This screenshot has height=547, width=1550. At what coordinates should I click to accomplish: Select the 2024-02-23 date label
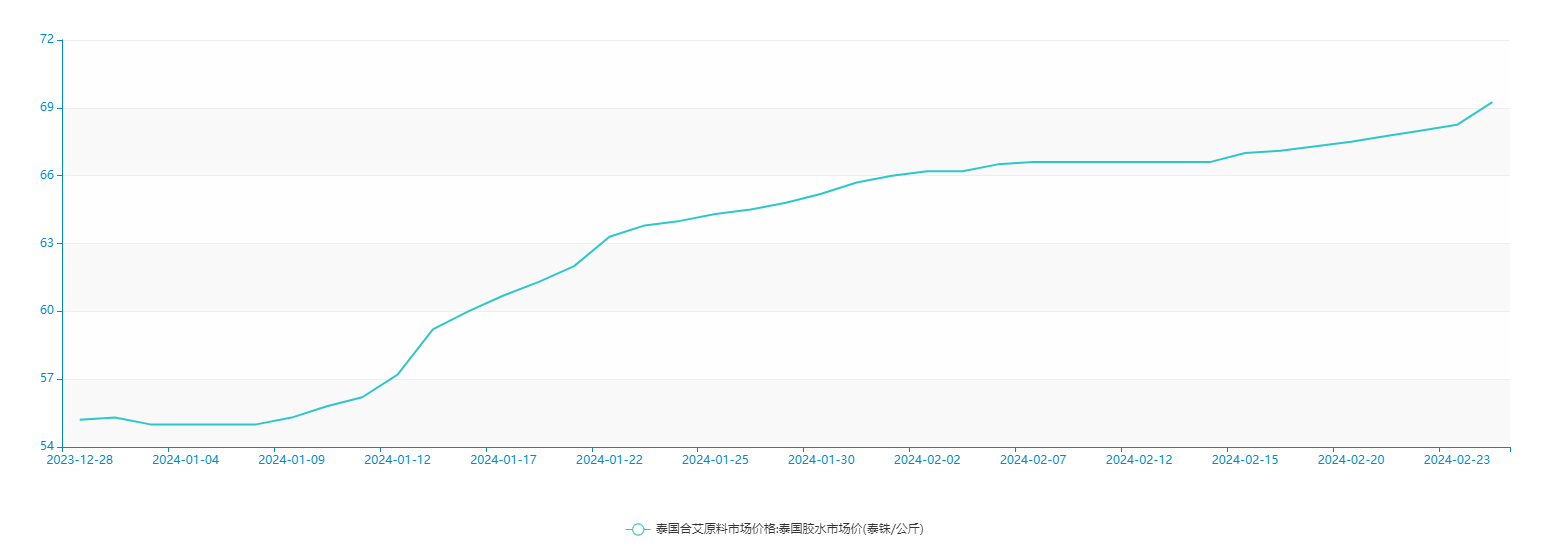coord(1457,460)
